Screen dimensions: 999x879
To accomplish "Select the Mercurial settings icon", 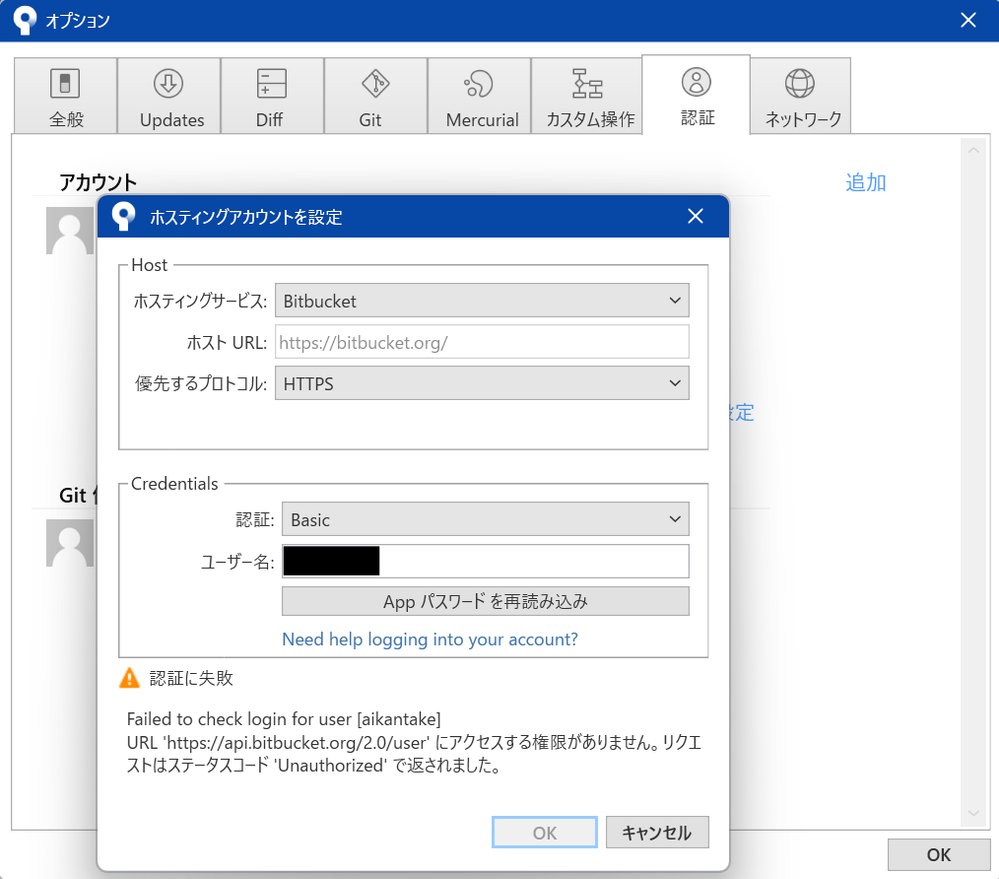I will [479, 95].
